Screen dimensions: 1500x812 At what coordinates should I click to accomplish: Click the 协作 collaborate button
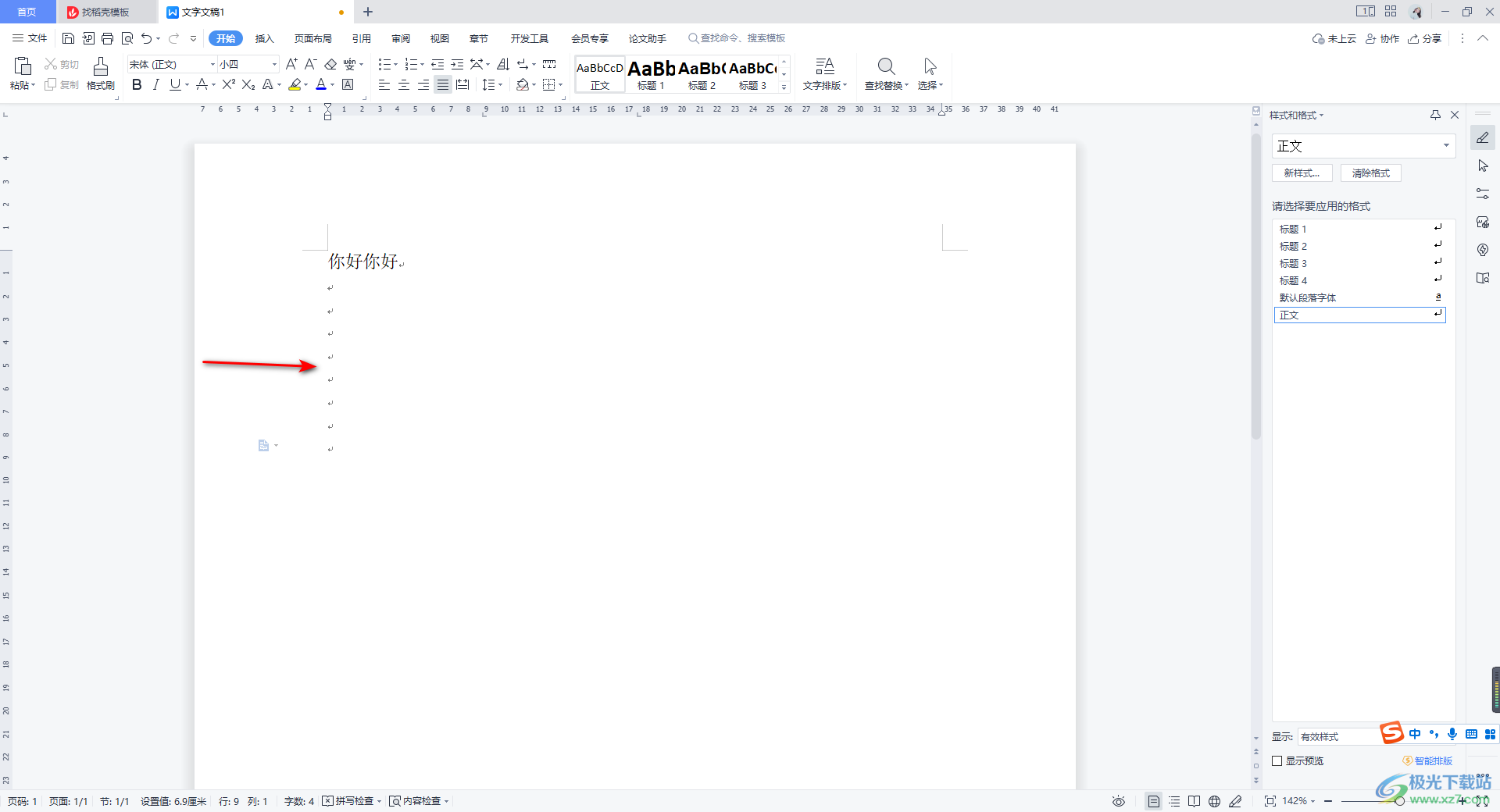click(x=1383, y=38)
